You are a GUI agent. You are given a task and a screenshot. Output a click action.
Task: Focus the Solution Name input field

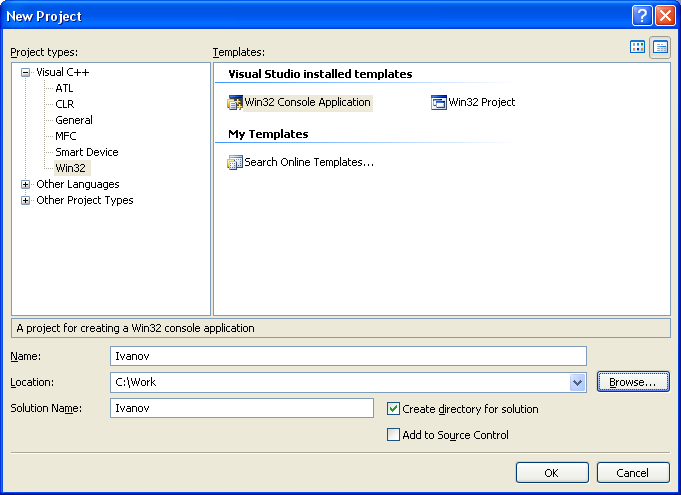pyautogui.click(x=242, y=408)
